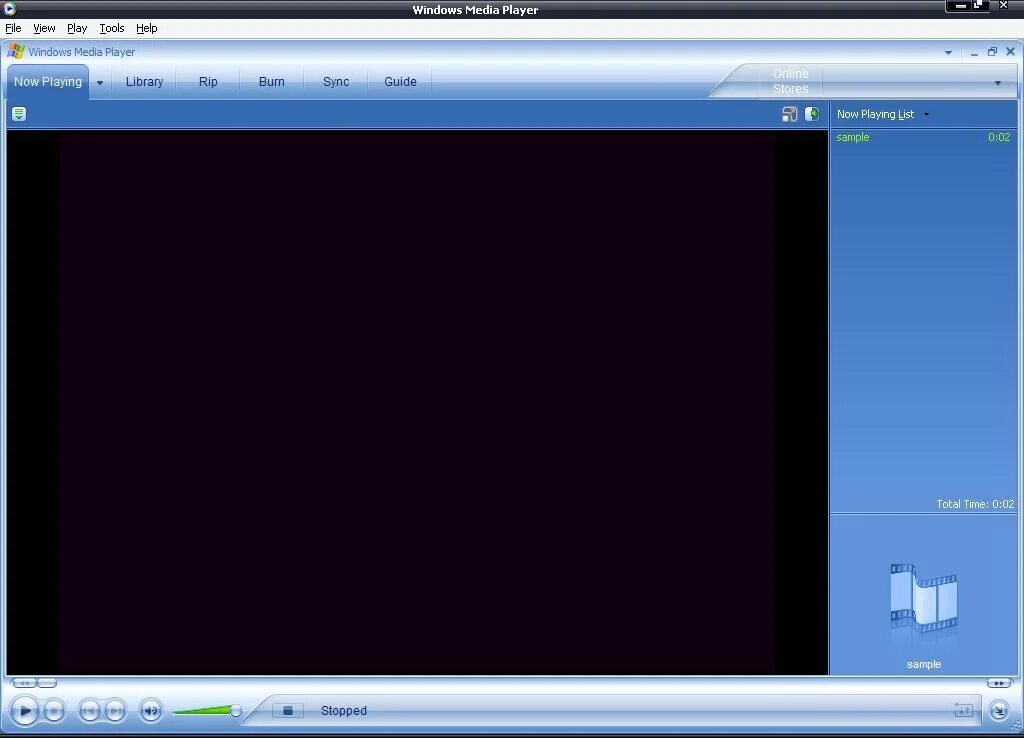Click the film strip thumbnail for sample
1024x738 pixels.
(x=923, y=598)
